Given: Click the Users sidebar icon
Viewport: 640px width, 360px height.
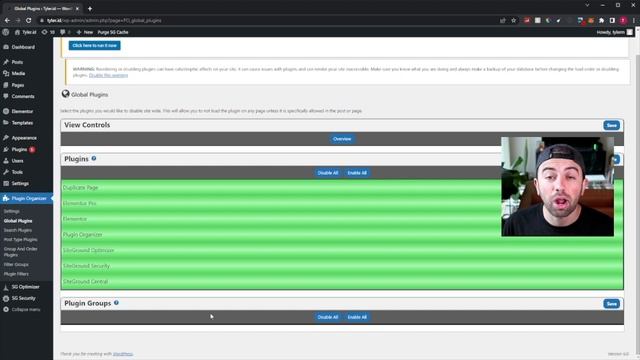Looking at the screenshot, I should tap(6, 161).
